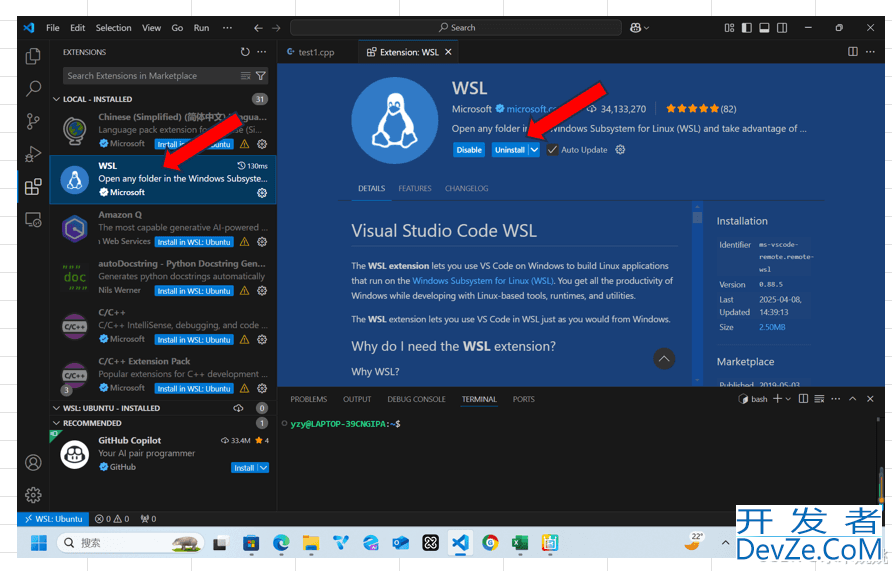
Task: Uninstall the WSL extension
Action: pyautogui.click(x=510, y=150)
